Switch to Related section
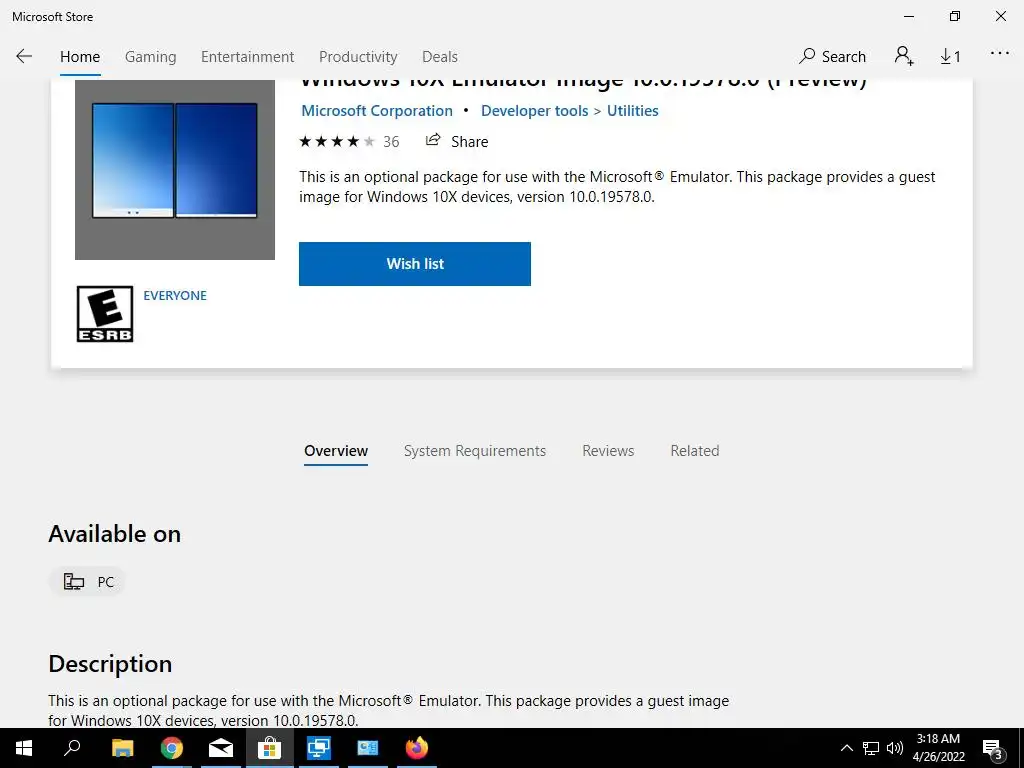This screenshot has height=768, width=1024. coord(695,451)
